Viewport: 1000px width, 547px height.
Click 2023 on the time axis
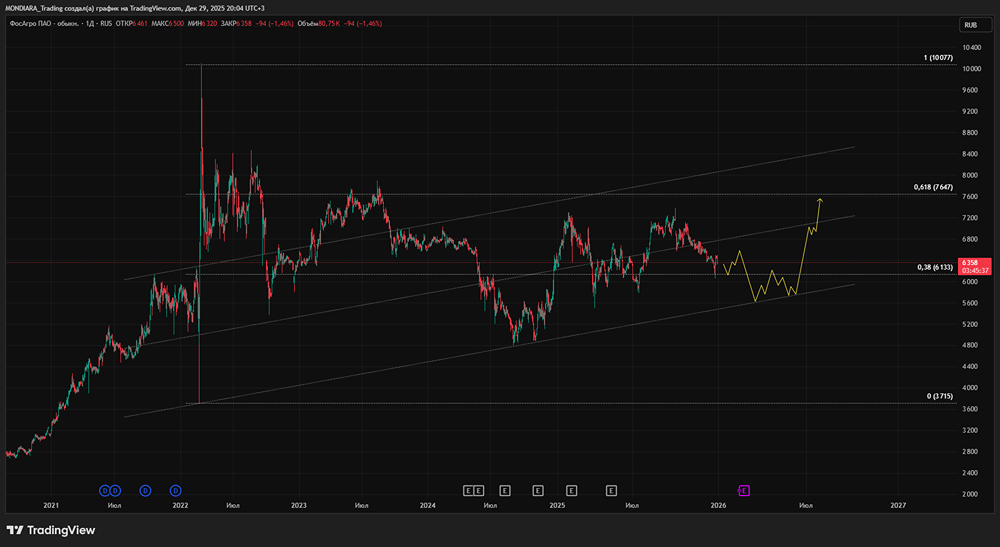click(298, 506)
